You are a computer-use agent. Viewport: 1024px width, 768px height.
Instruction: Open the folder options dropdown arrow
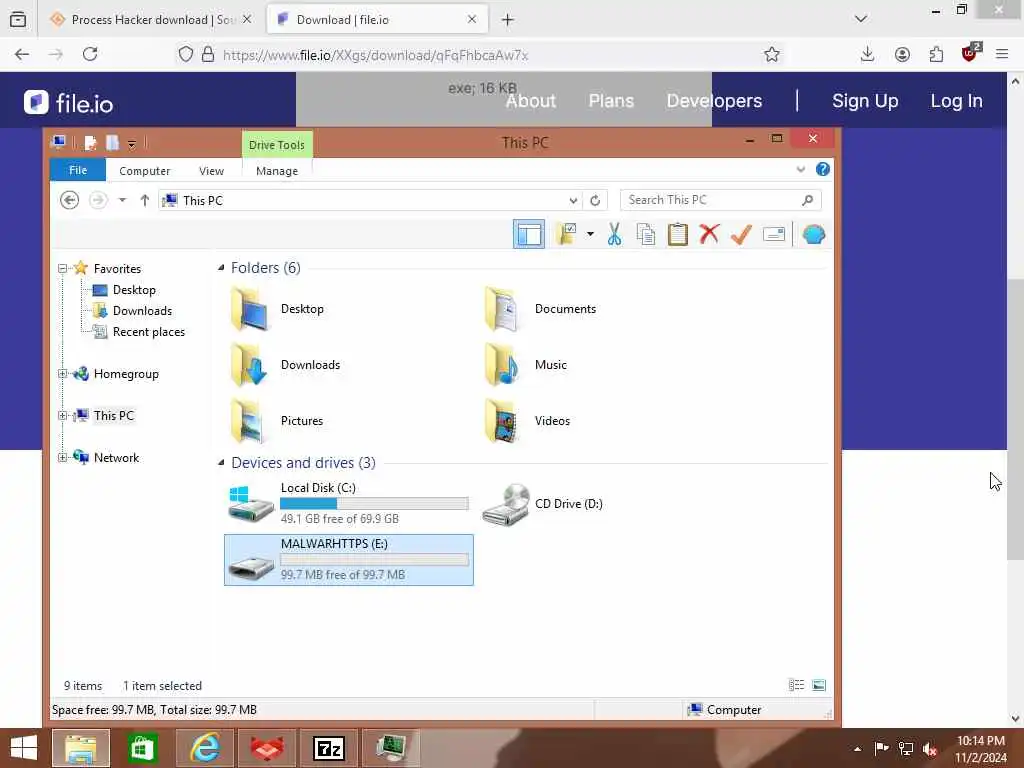click(x=590, y=234)
